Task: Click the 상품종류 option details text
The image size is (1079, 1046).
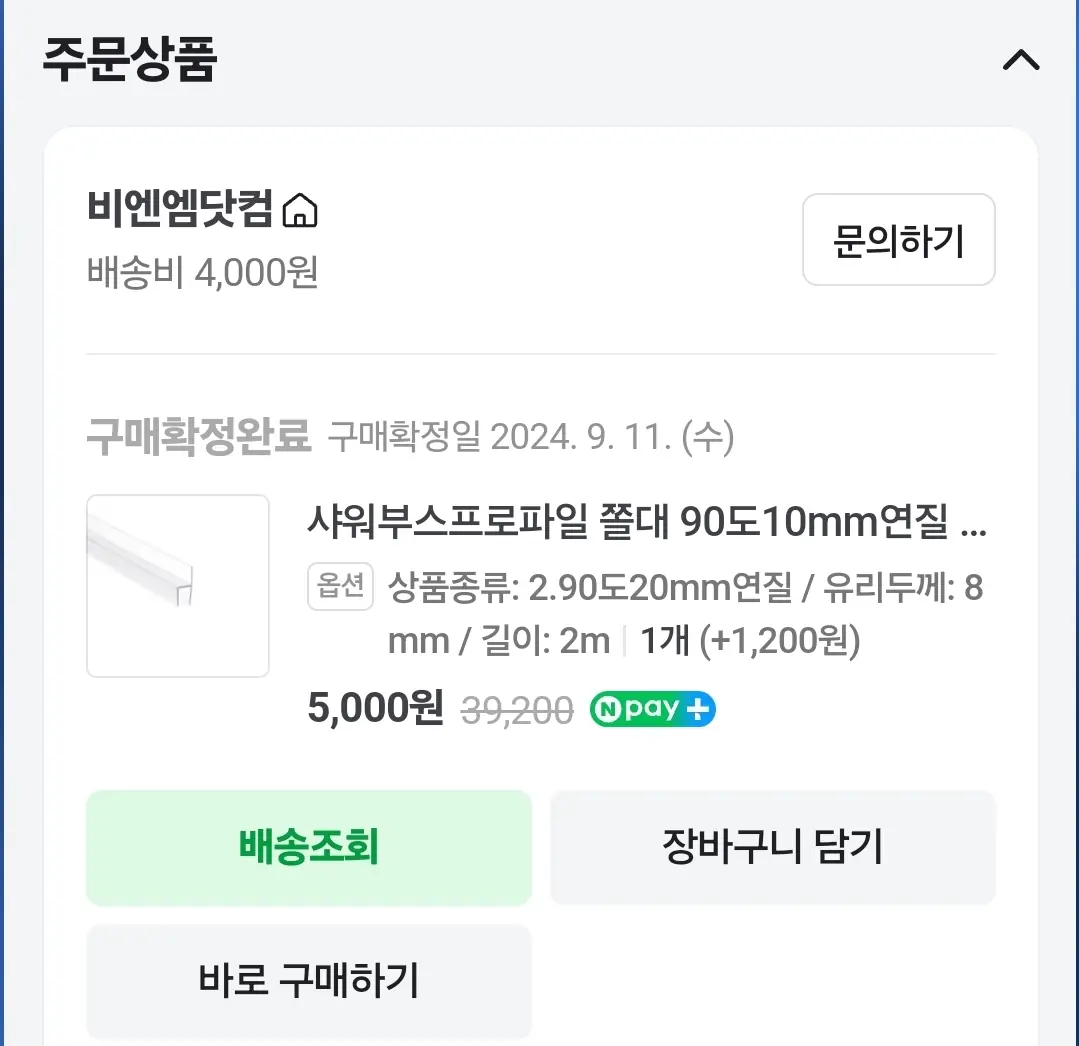Action: click(x=590, y=589)
